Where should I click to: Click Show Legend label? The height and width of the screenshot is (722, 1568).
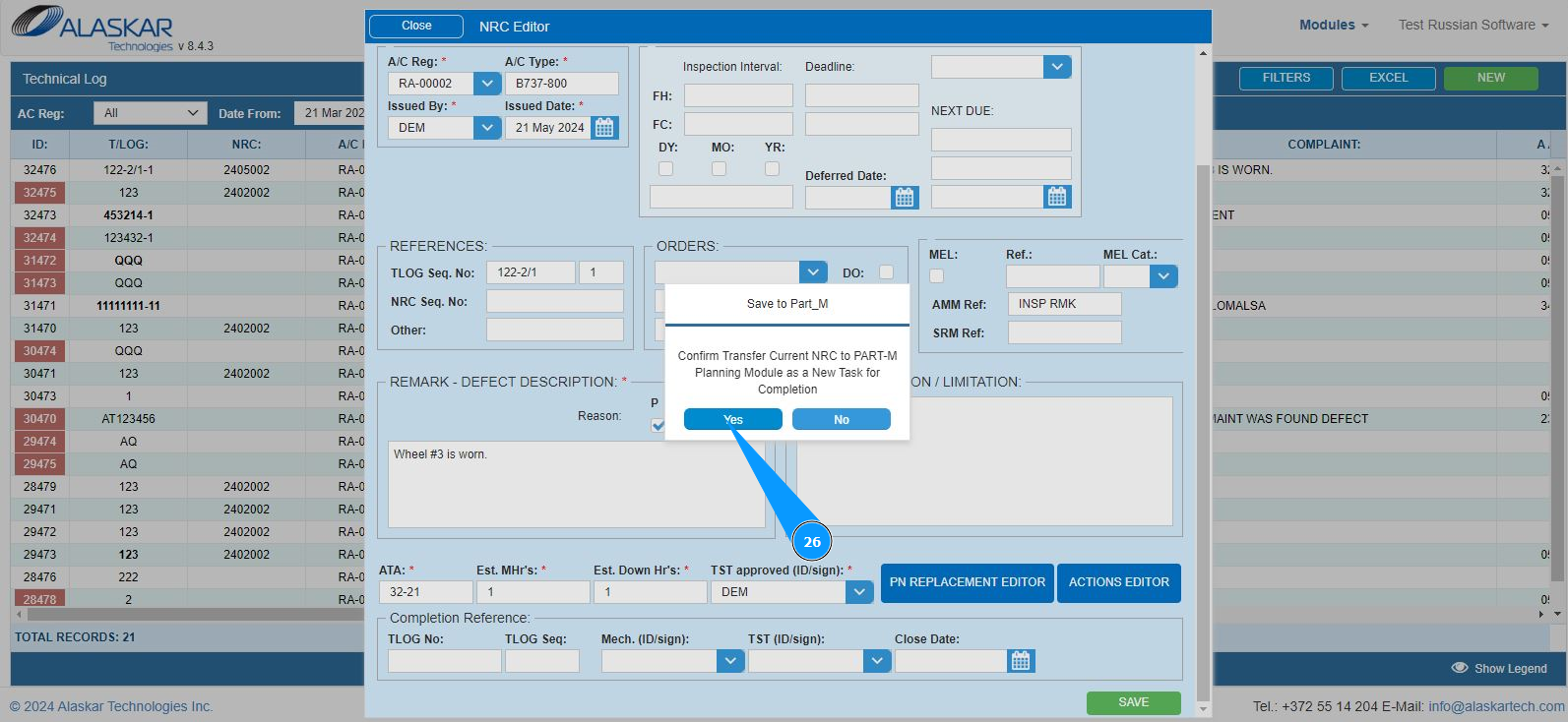pos(1511,669)
